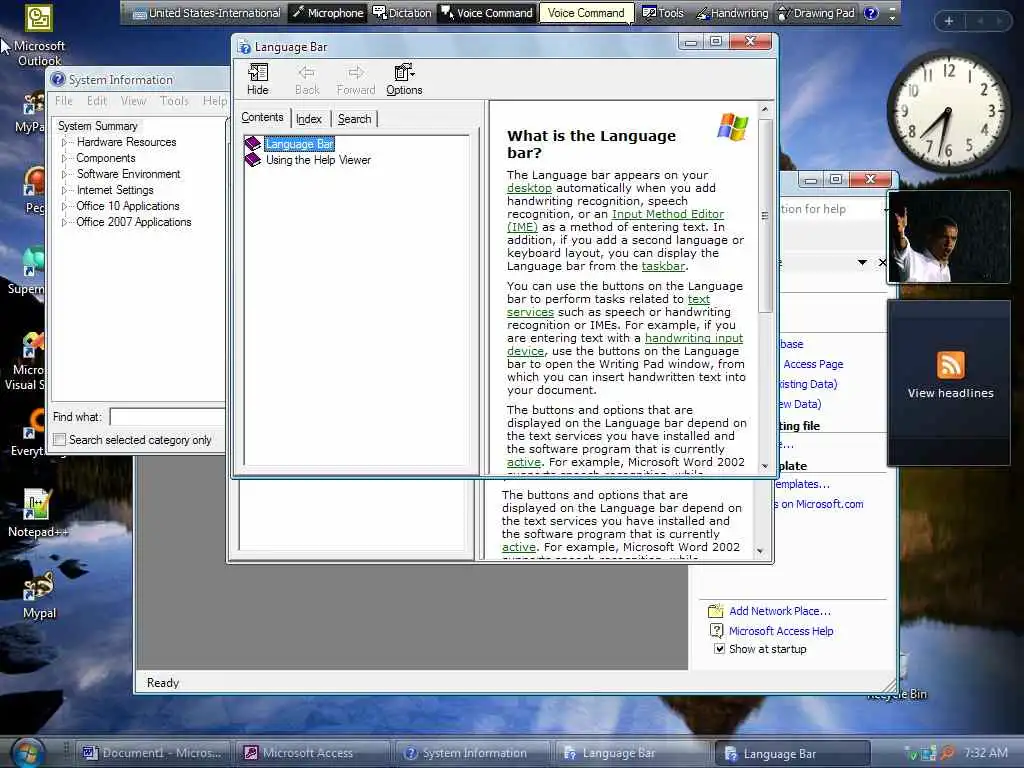The height and width of the screenshot is (768, 1024).
Task: Open the Notepad++ desktop icon
Action: pyautogui.click(x=37, y=513)
